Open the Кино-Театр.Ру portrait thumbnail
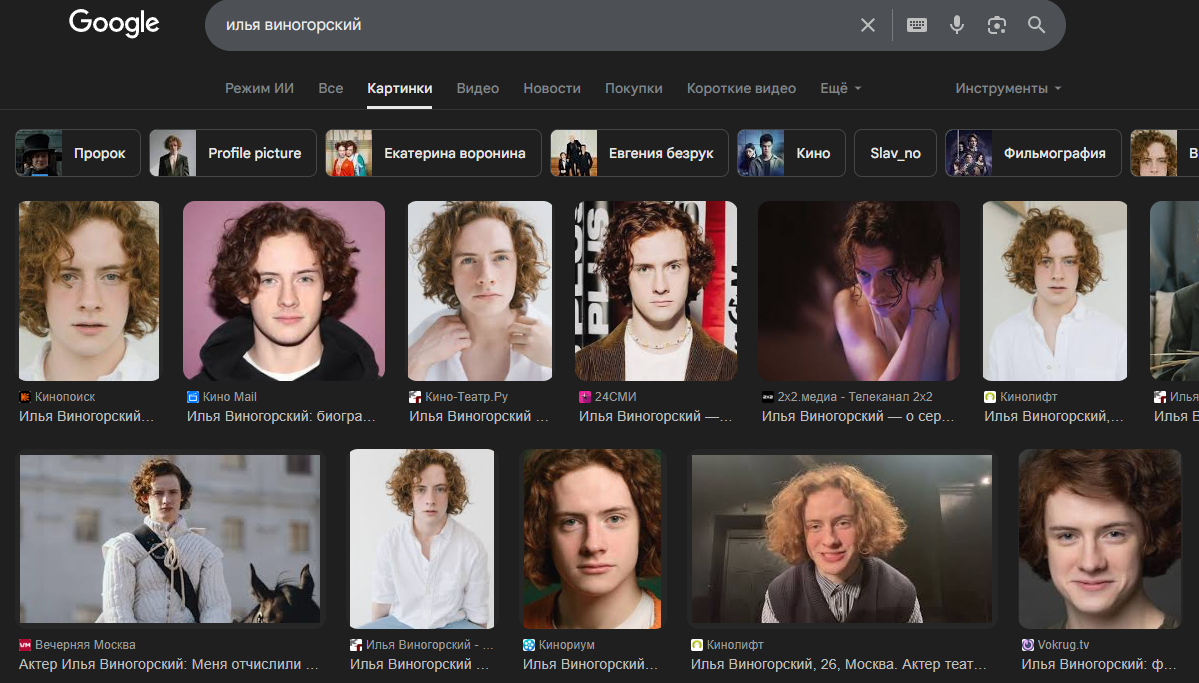This screenshot has height=683, width=1199. click(x=479, y=291)
